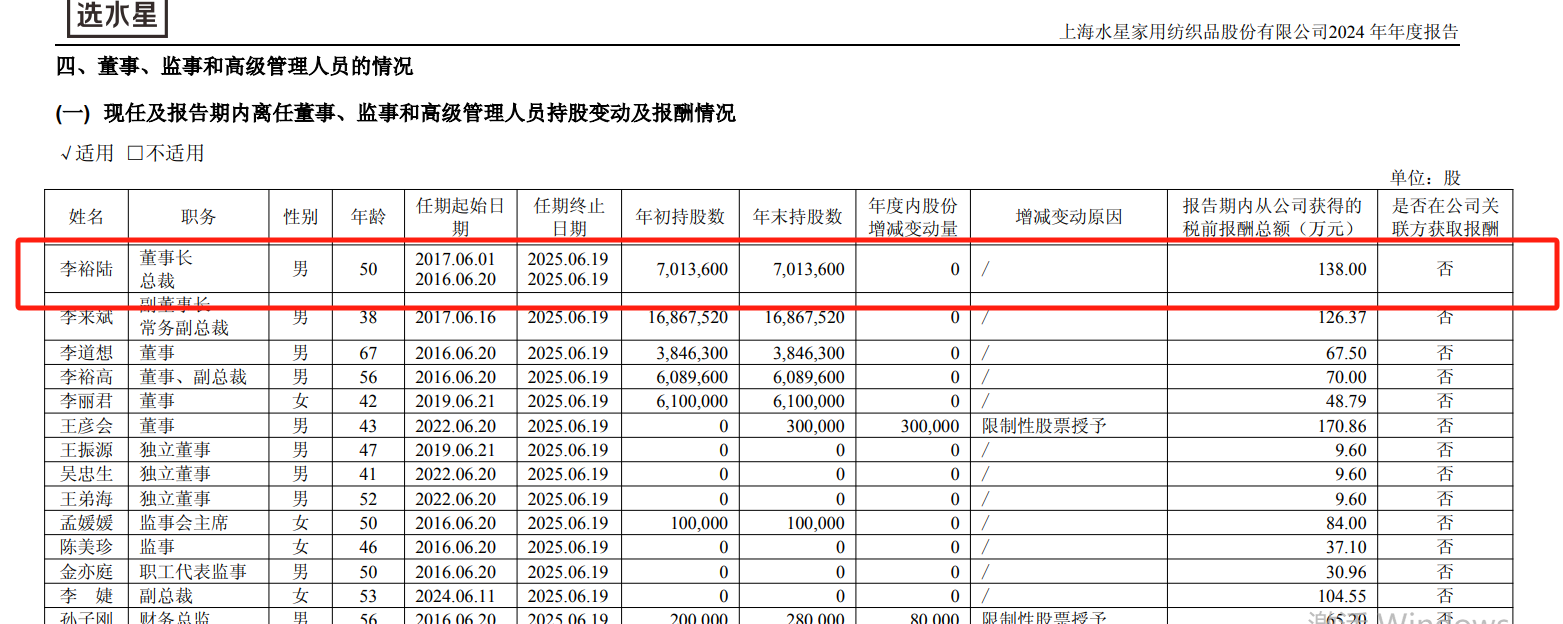Click 王弟海's age cell 52
Image resolution: width=1563 pixels, height=624 pixels.
[368, 499]
